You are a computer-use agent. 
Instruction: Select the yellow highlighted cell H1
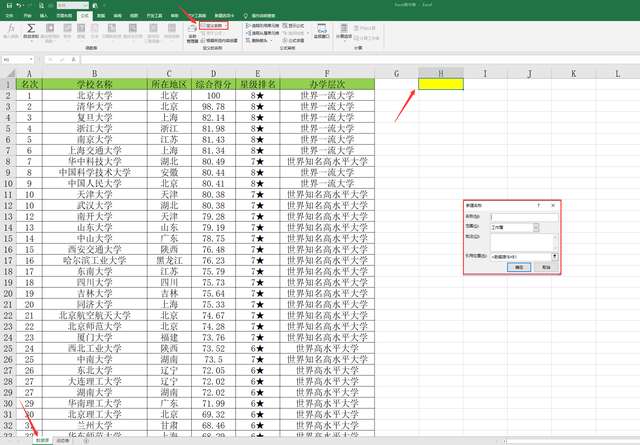(440, 85)
